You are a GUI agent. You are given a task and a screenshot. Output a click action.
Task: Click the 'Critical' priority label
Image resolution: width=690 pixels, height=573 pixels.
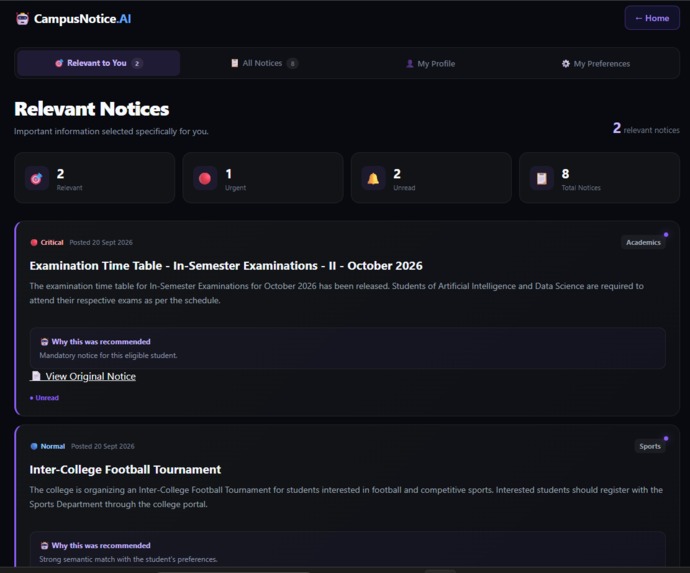[52, 242]
